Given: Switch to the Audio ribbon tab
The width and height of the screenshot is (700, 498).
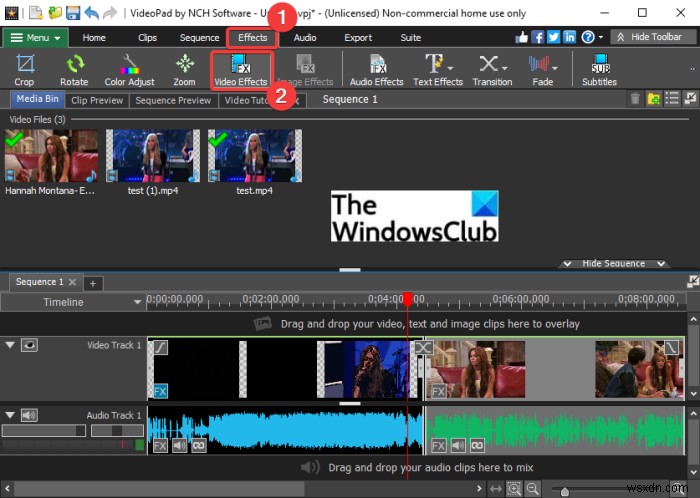Looking at the screenshot, I should pos(305,37).
